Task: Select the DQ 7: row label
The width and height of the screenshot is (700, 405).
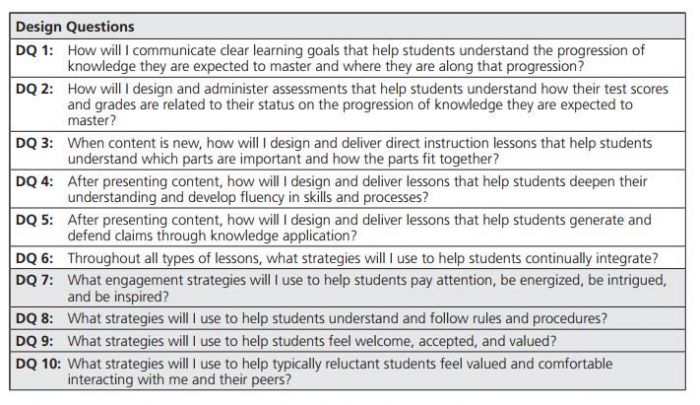Action: pos(34,280)
